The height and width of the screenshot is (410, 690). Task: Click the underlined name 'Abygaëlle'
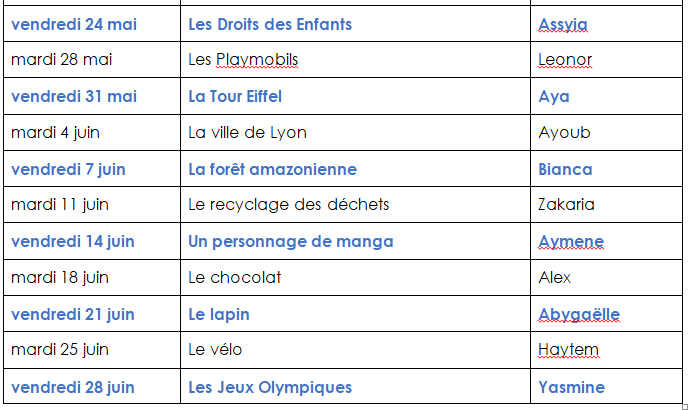click(579, 314)
